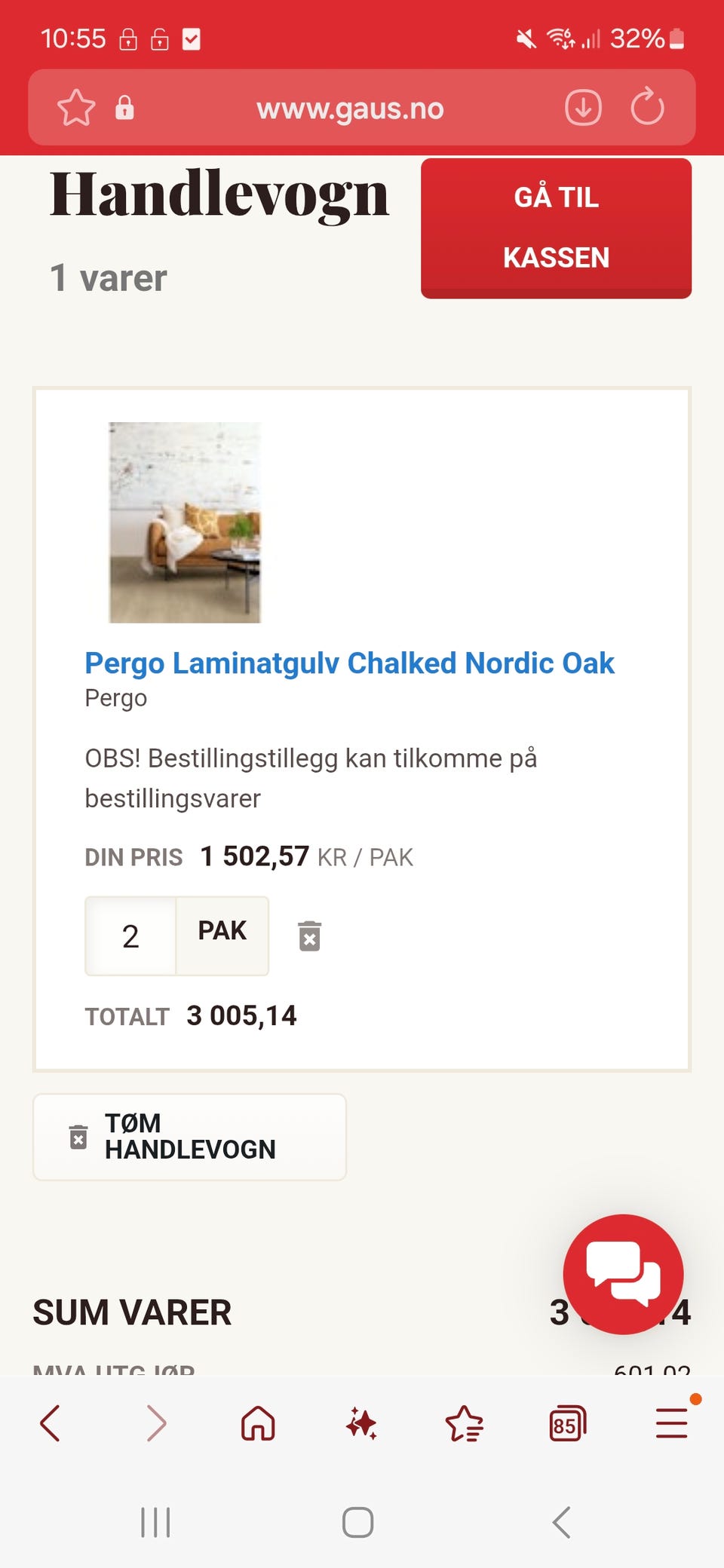Tap the quantity field showing 2

(130, 936)
